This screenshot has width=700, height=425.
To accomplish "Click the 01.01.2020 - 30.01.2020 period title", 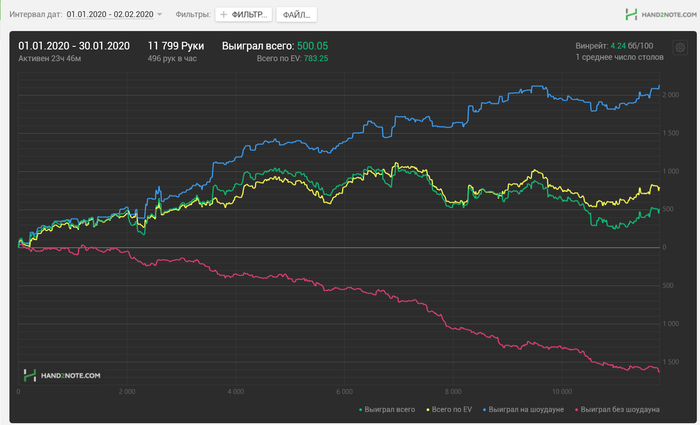I will (x=74, y=46).
